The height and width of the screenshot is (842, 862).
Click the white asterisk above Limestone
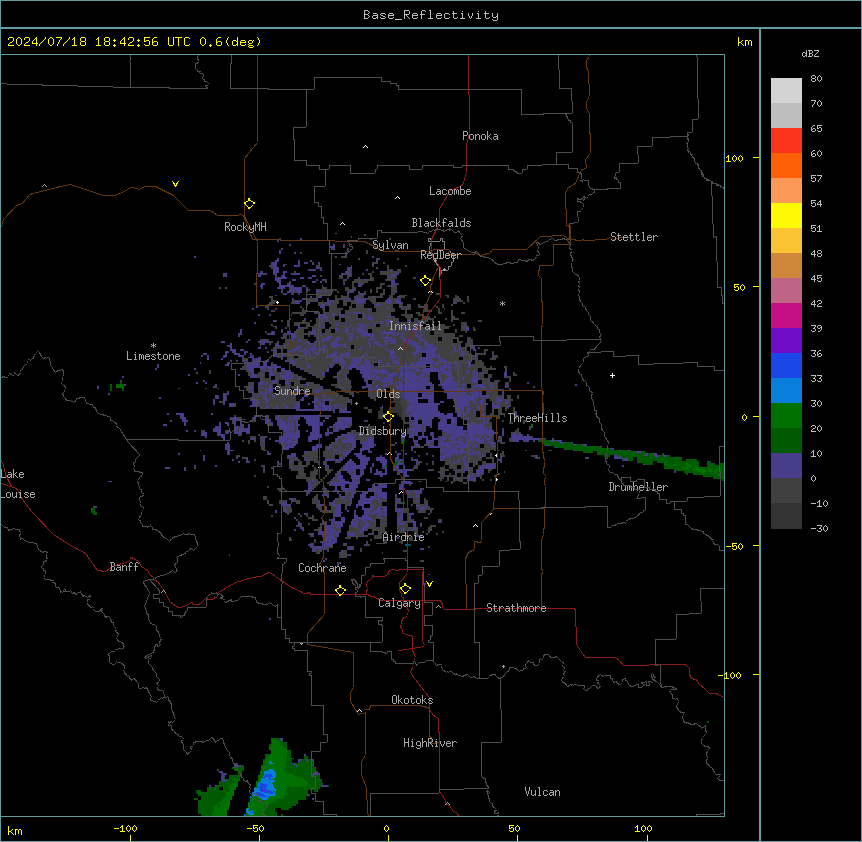[153, 346]
